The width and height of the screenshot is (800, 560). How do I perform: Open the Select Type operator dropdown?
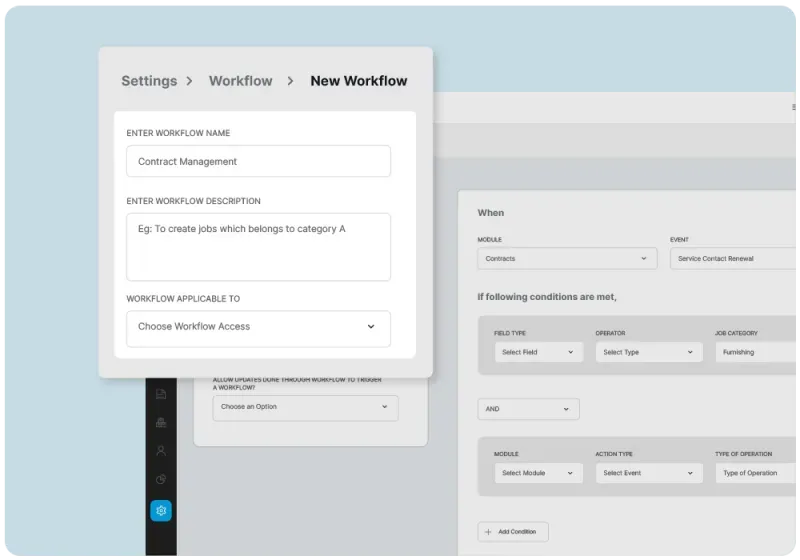tap(649, 352)
